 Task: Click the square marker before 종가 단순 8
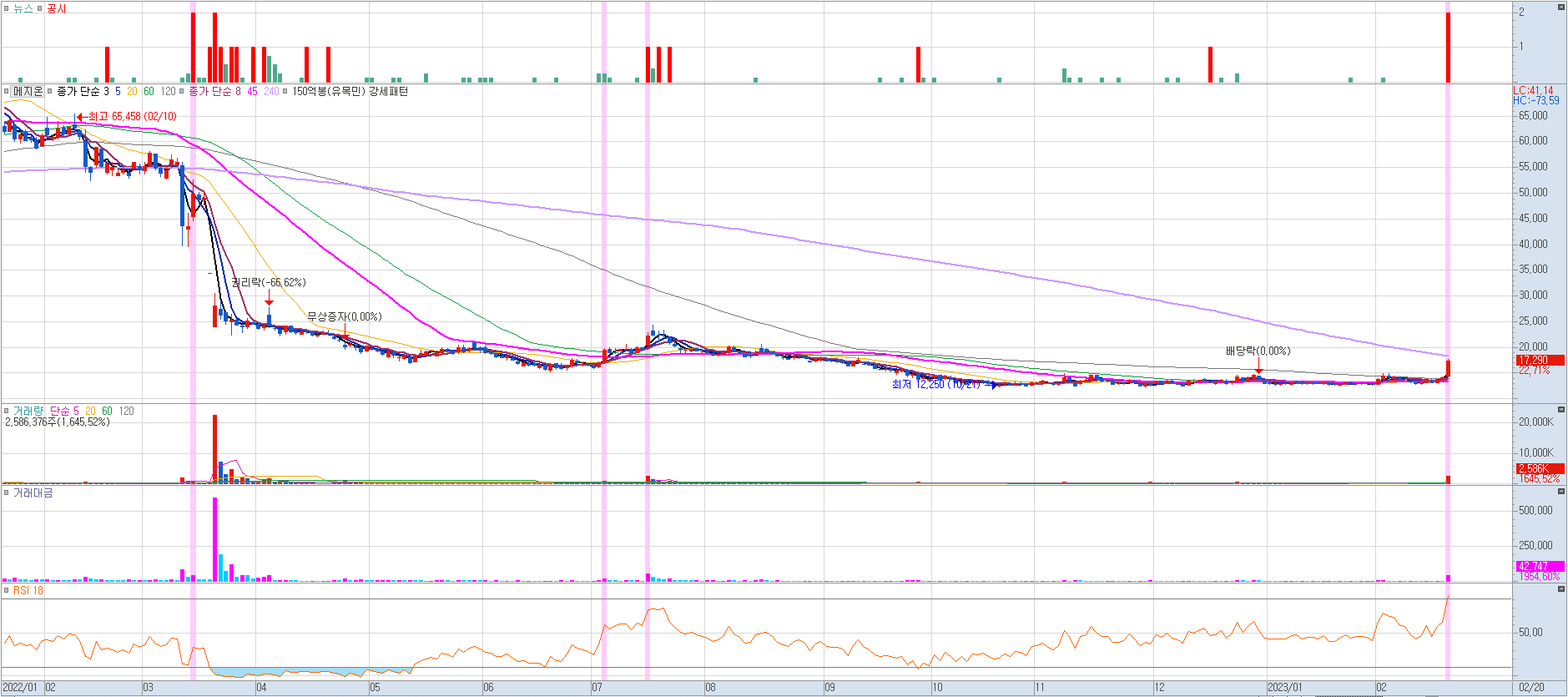pyautogui.click(x=182, y=91)
